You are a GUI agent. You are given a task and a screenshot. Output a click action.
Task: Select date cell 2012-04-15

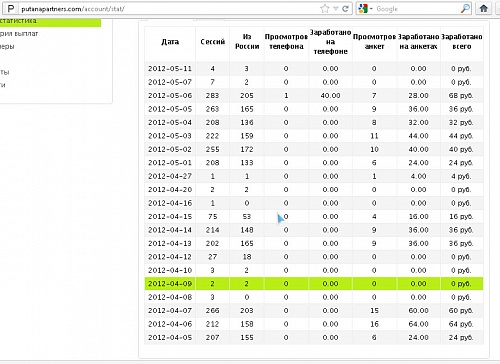[x=170, y=216]
